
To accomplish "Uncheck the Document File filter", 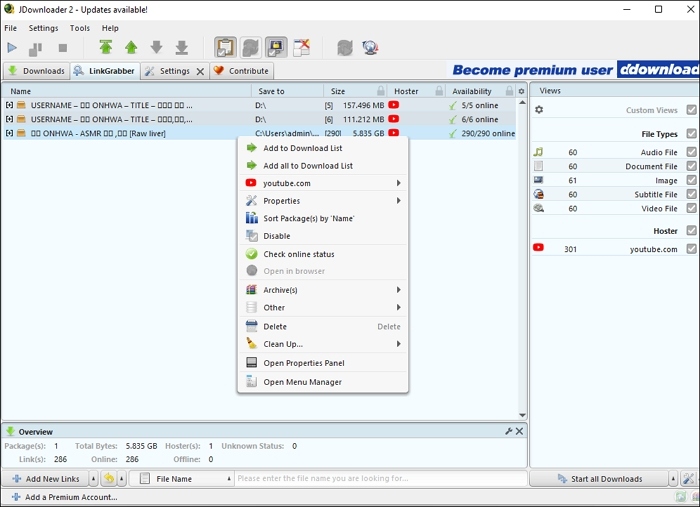I will pos(692,166).
